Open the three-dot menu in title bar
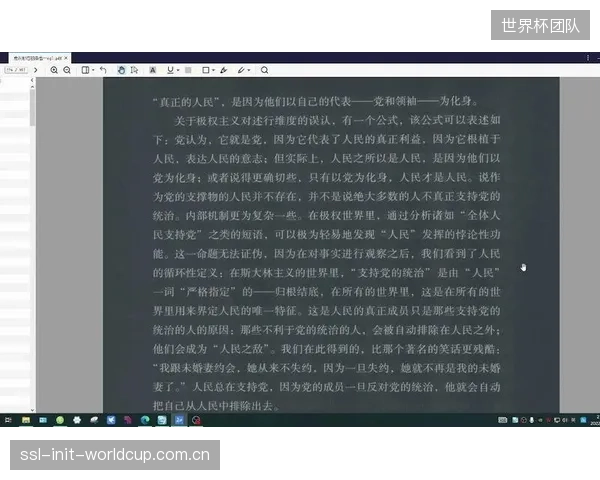This screenshot has width=600, height=480. tap(588, 57)
